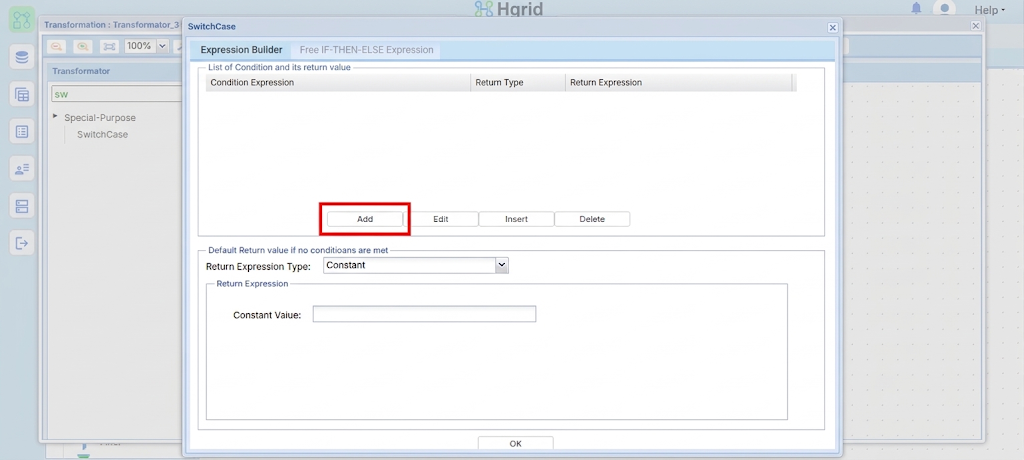Open the list view sidebar icon

(22, 132)
